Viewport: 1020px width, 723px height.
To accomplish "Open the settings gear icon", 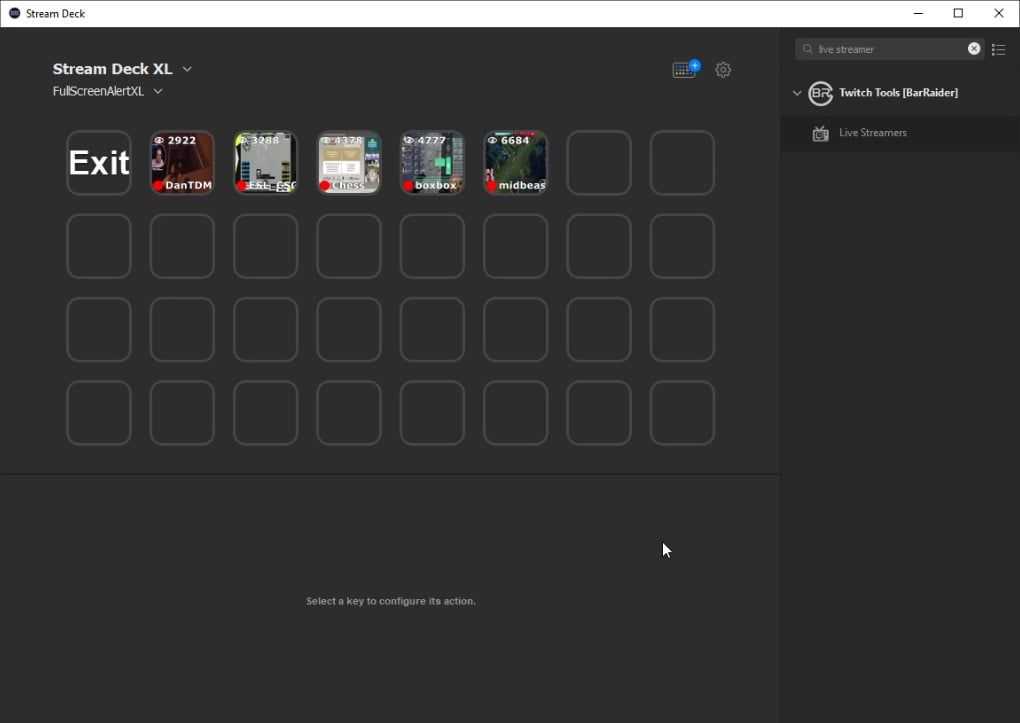I will (x=723, y=70).
